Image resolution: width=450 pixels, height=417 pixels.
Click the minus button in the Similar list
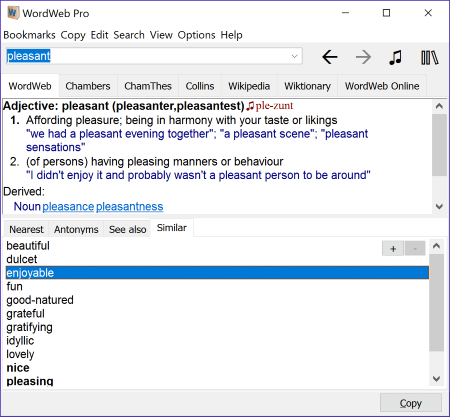tap(415, 248)
